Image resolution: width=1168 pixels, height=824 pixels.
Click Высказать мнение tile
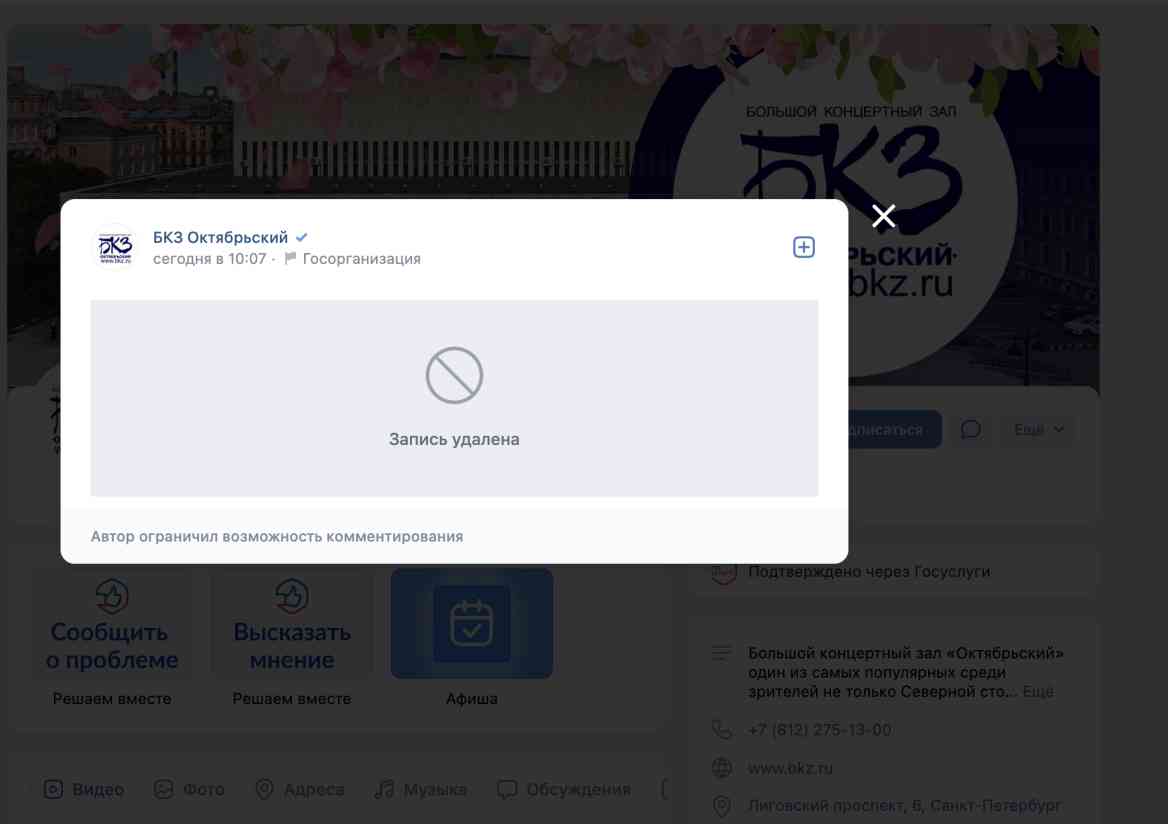pyautogui.click(x=292, y=624)
